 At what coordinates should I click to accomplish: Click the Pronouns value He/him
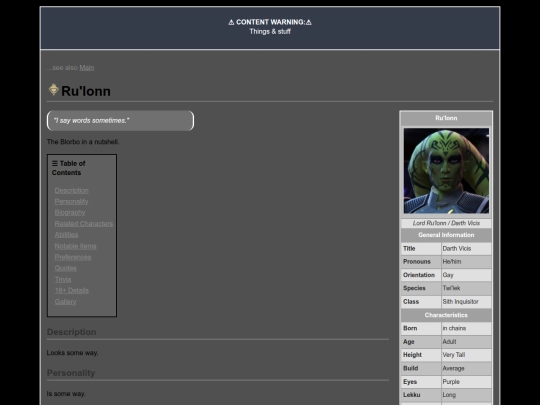click(x=466, y=262)
